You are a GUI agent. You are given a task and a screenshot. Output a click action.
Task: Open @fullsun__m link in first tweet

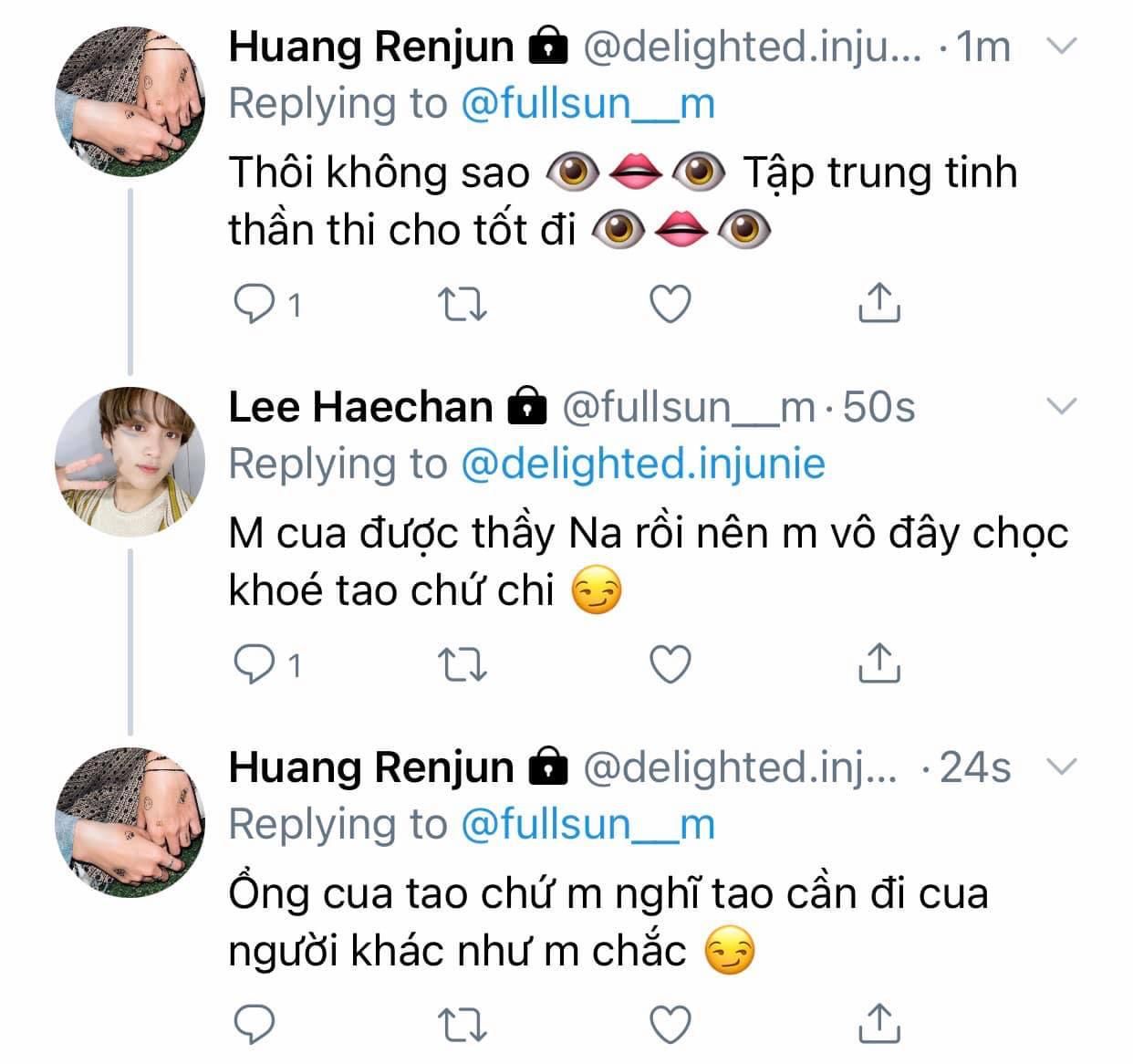point(587,103)
